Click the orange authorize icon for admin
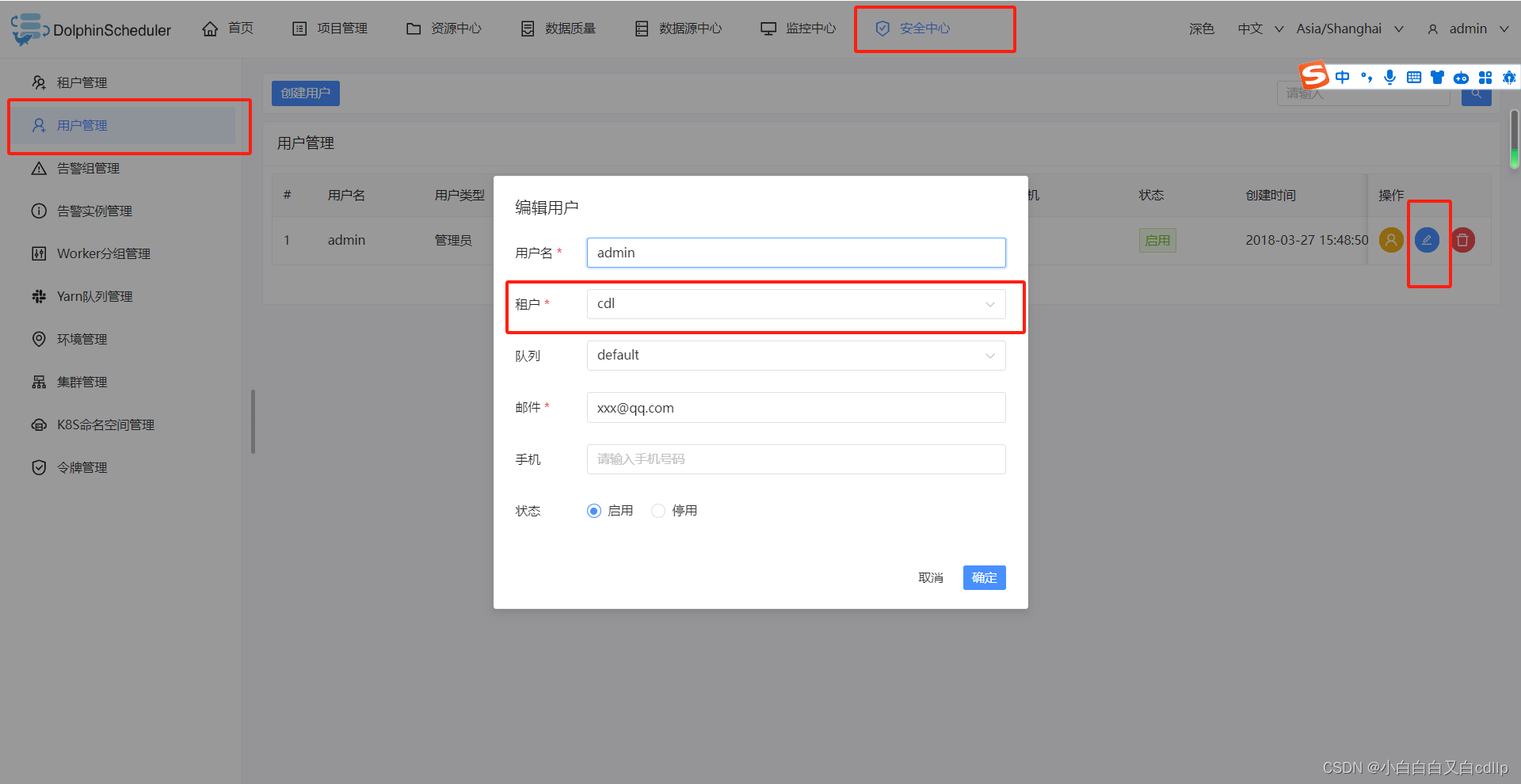This screenshot has width=1521, height=784. tap(1391, 240)
